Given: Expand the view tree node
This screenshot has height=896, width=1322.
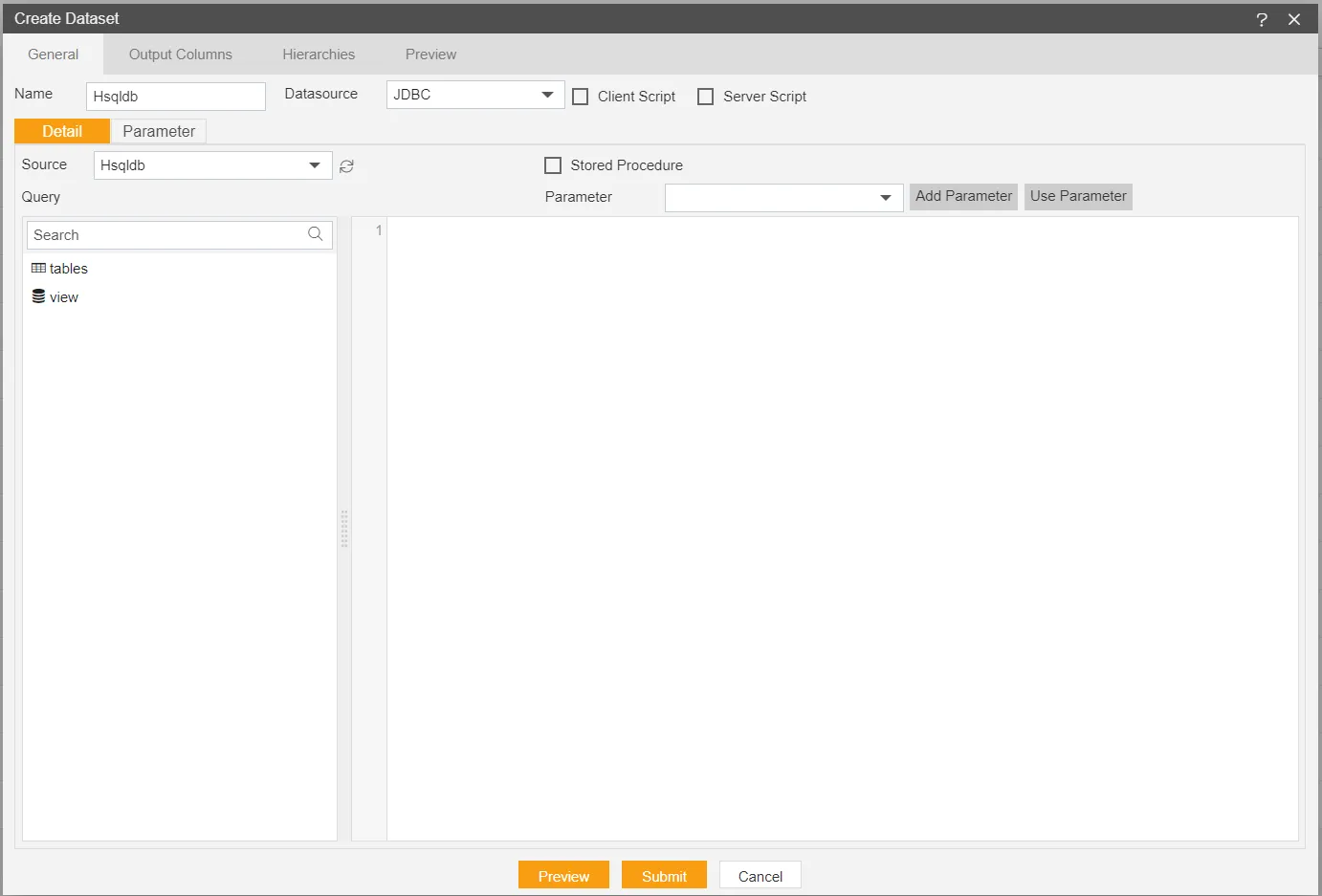Looking at the screenshot, I should click(64, 297).
